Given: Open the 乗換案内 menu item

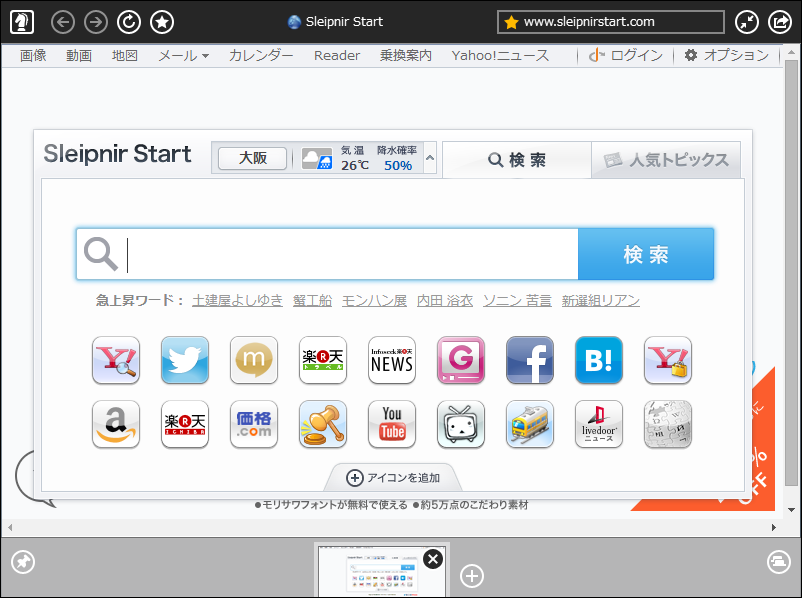Looking at the screenshot, I should point(406,55).
